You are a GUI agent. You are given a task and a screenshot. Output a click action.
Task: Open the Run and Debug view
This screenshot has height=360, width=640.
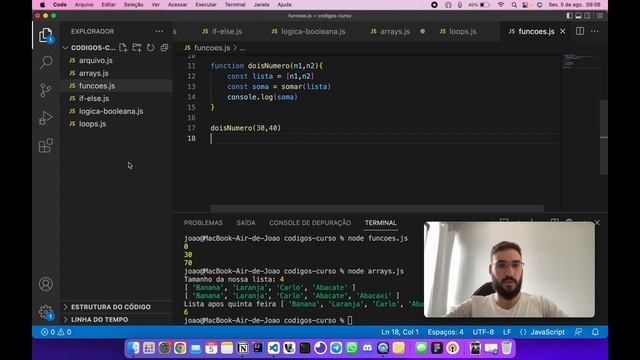pos(46,118)
